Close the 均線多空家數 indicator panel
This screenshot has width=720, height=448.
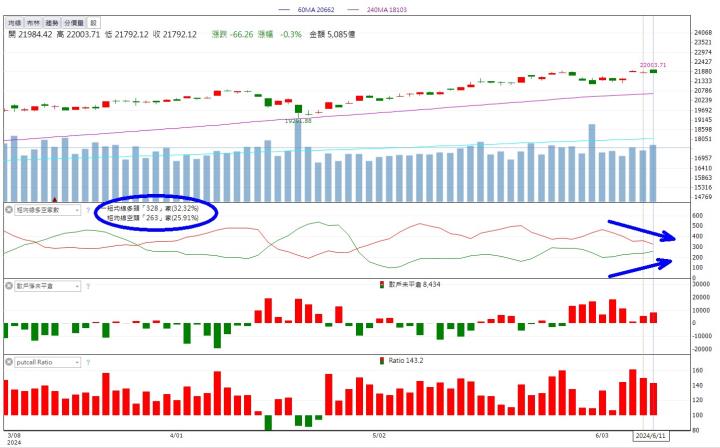[x=9, y=210]
